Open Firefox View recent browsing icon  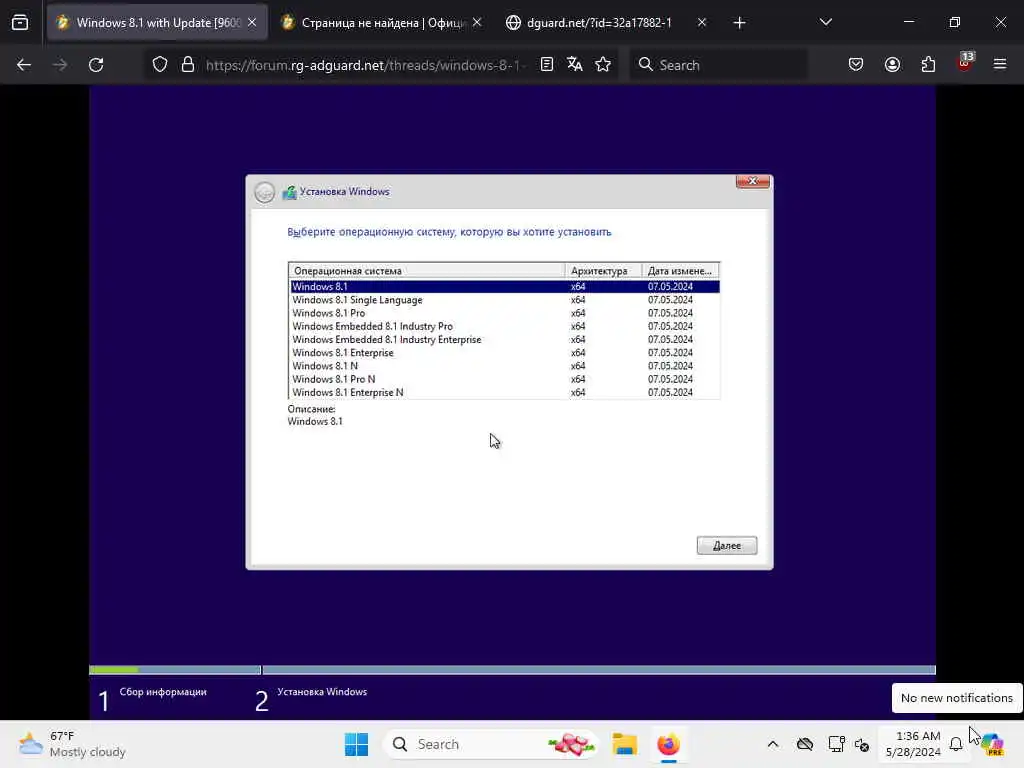[20, 23]
